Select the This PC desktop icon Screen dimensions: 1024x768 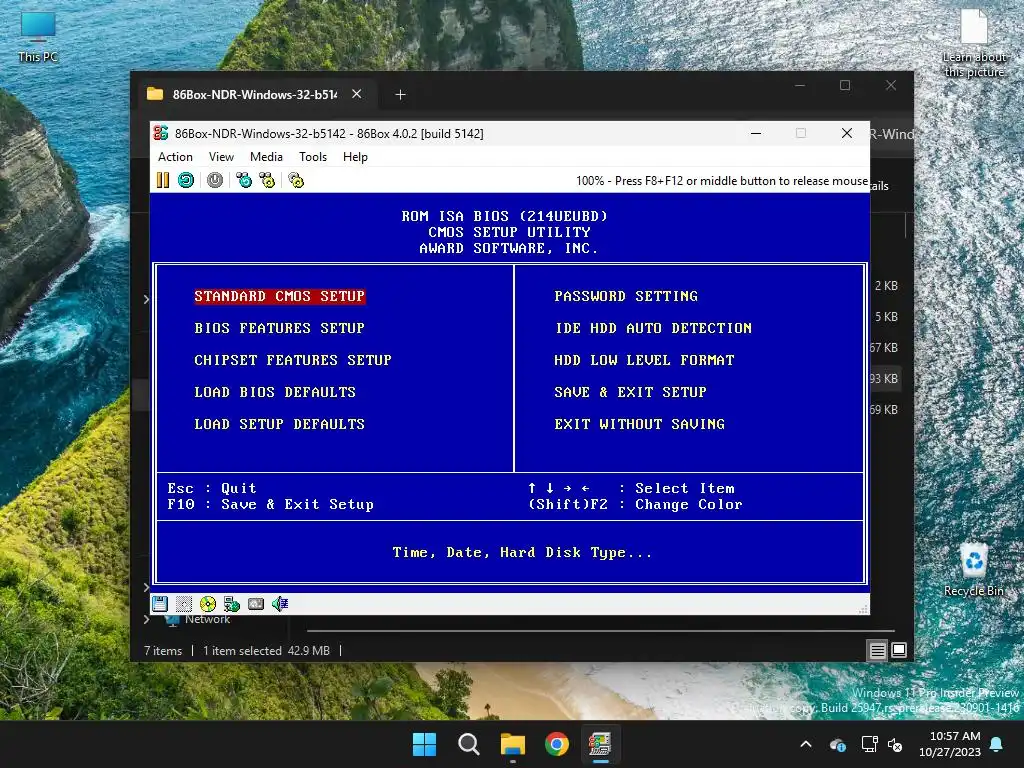(38, 38)
